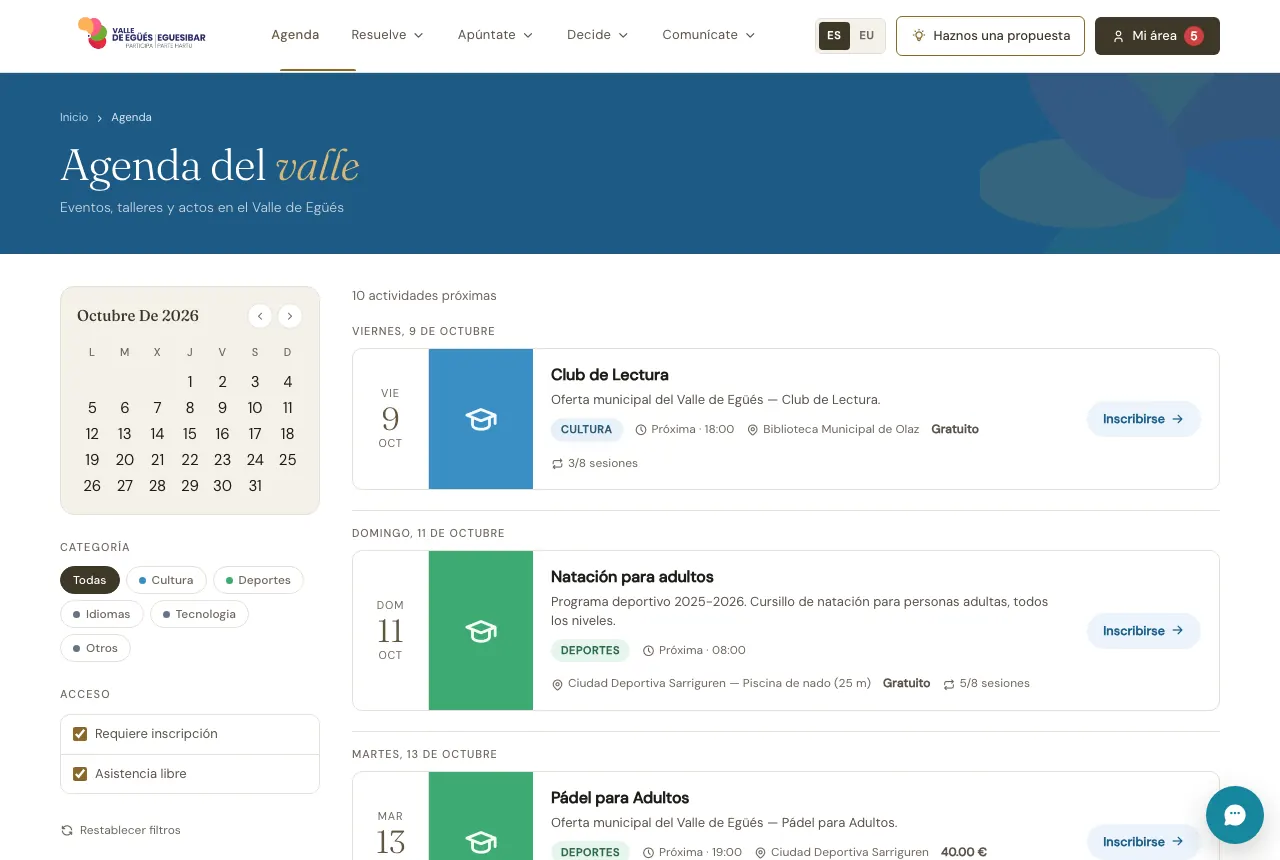Click the repeat icon beside 3/8 sesiones
This screenshot has width=1280, height=860.
coord(557,463)
